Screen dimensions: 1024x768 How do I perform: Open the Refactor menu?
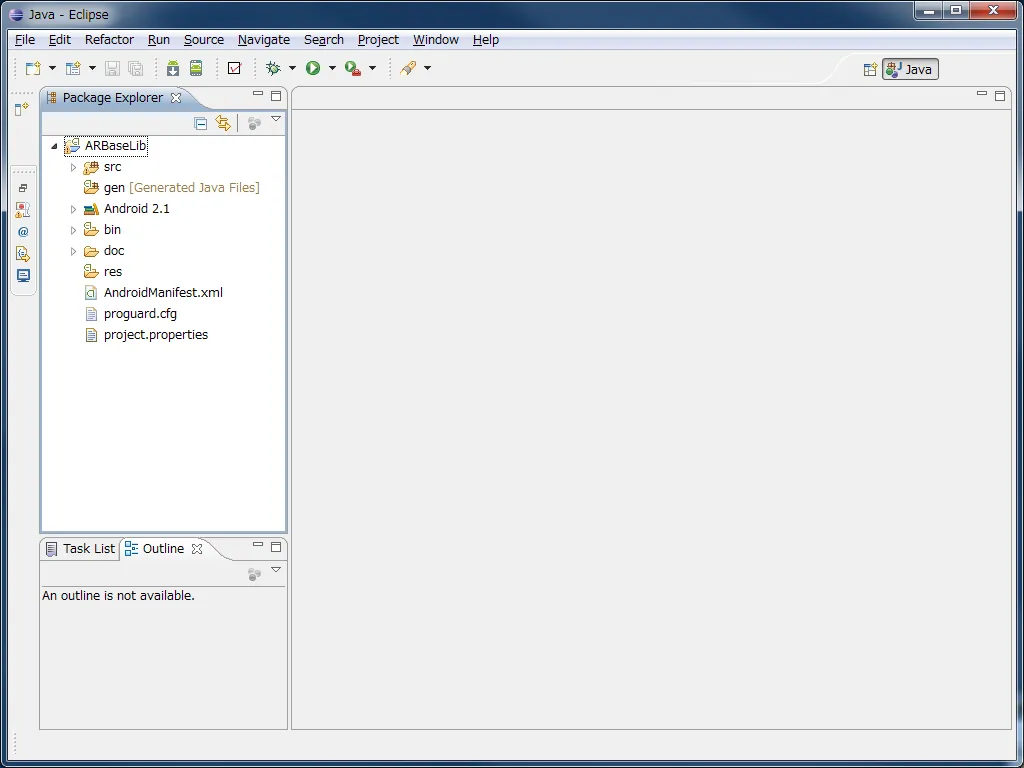coord(109,40)
